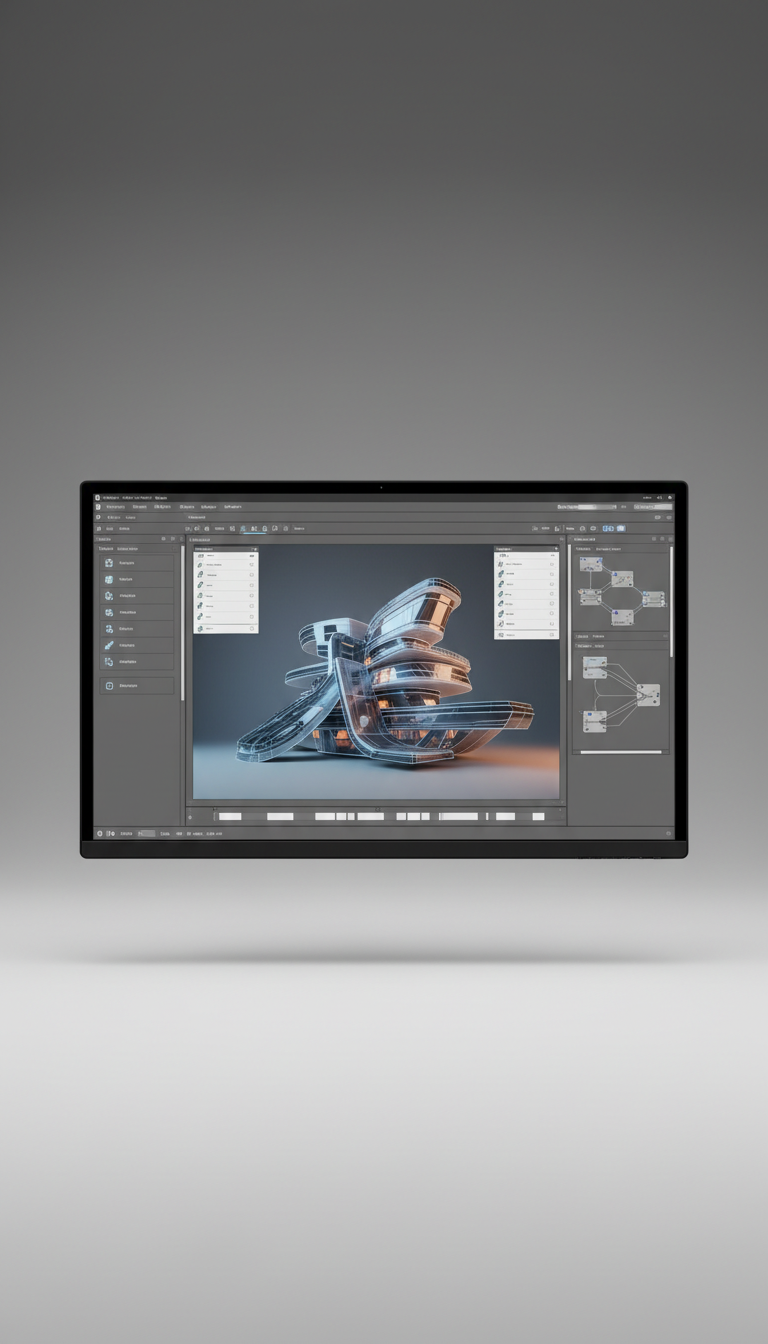
Task: Select the top node in the lower node graph
Action: pos(595,668)
